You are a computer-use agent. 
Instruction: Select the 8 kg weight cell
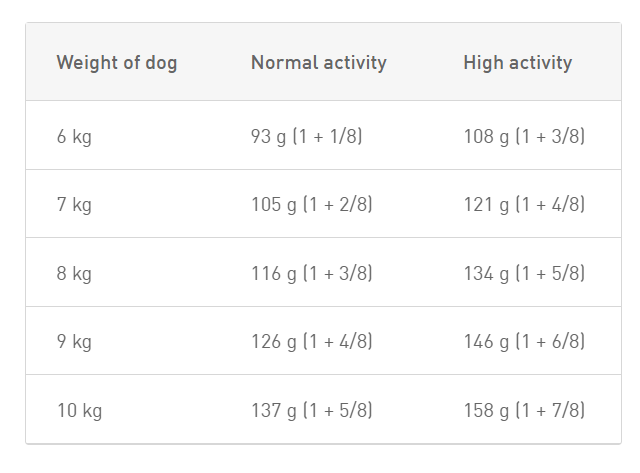tap(74, 273)
